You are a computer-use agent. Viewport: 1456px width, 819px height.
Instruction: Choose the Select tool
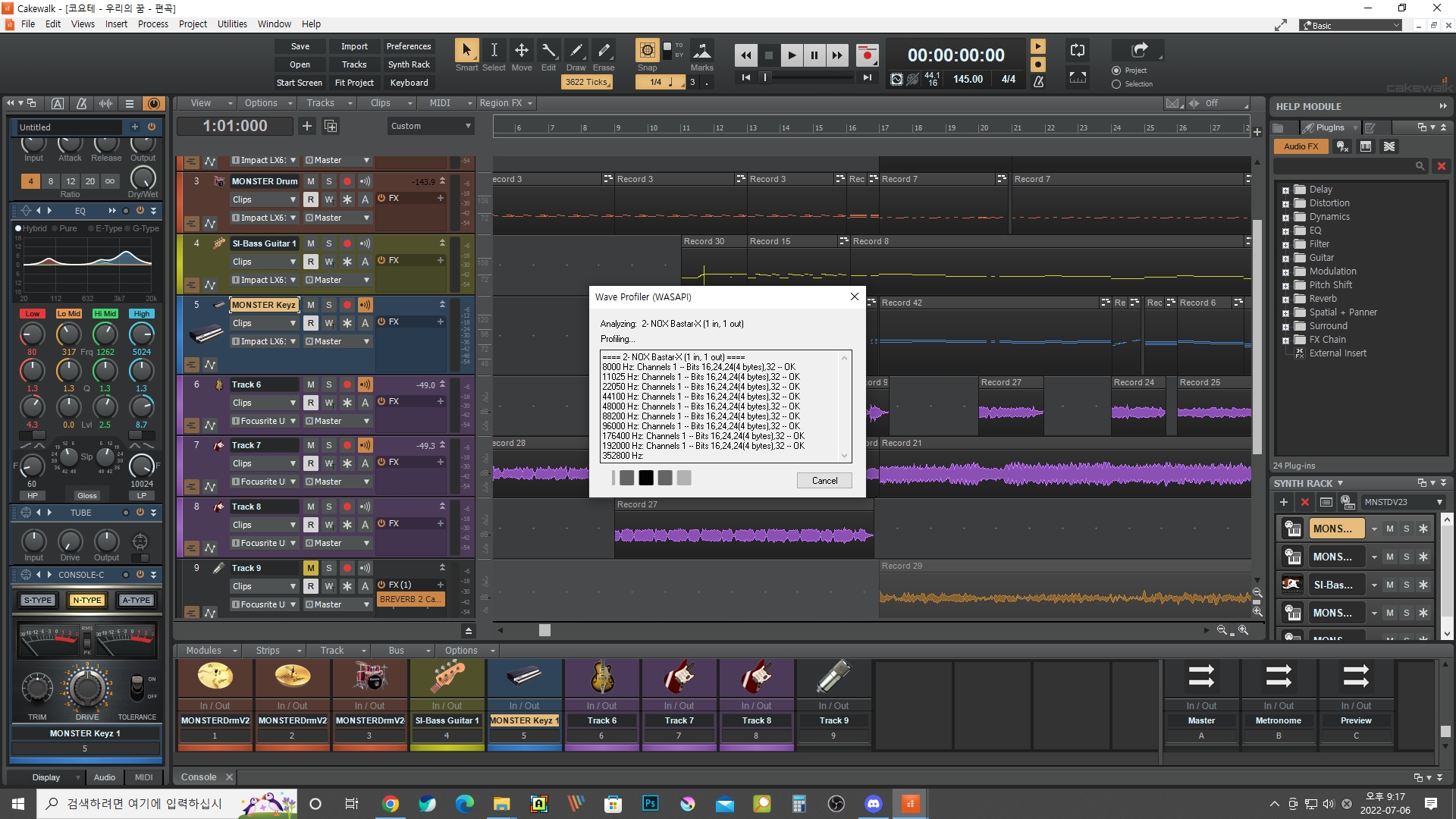[494, 51]
